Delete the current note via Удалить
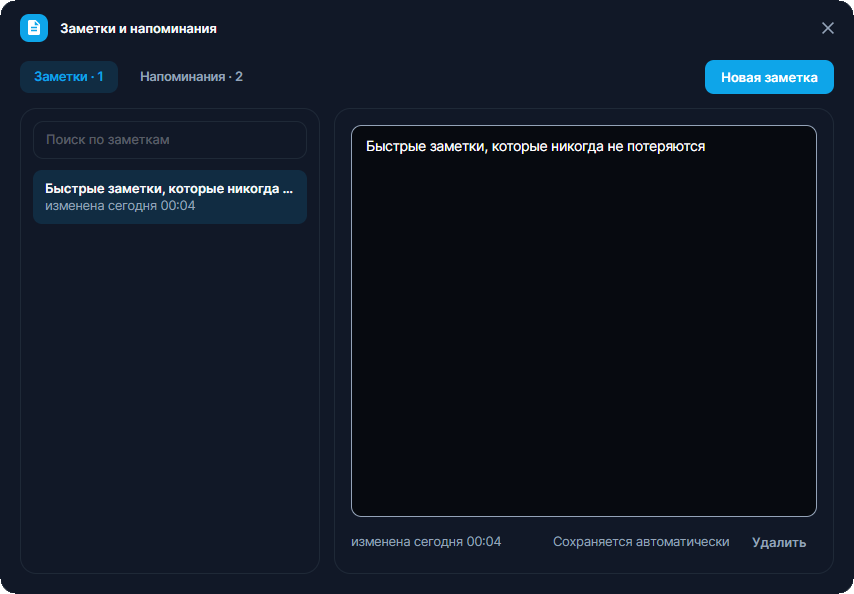 [x=779, y=542]
